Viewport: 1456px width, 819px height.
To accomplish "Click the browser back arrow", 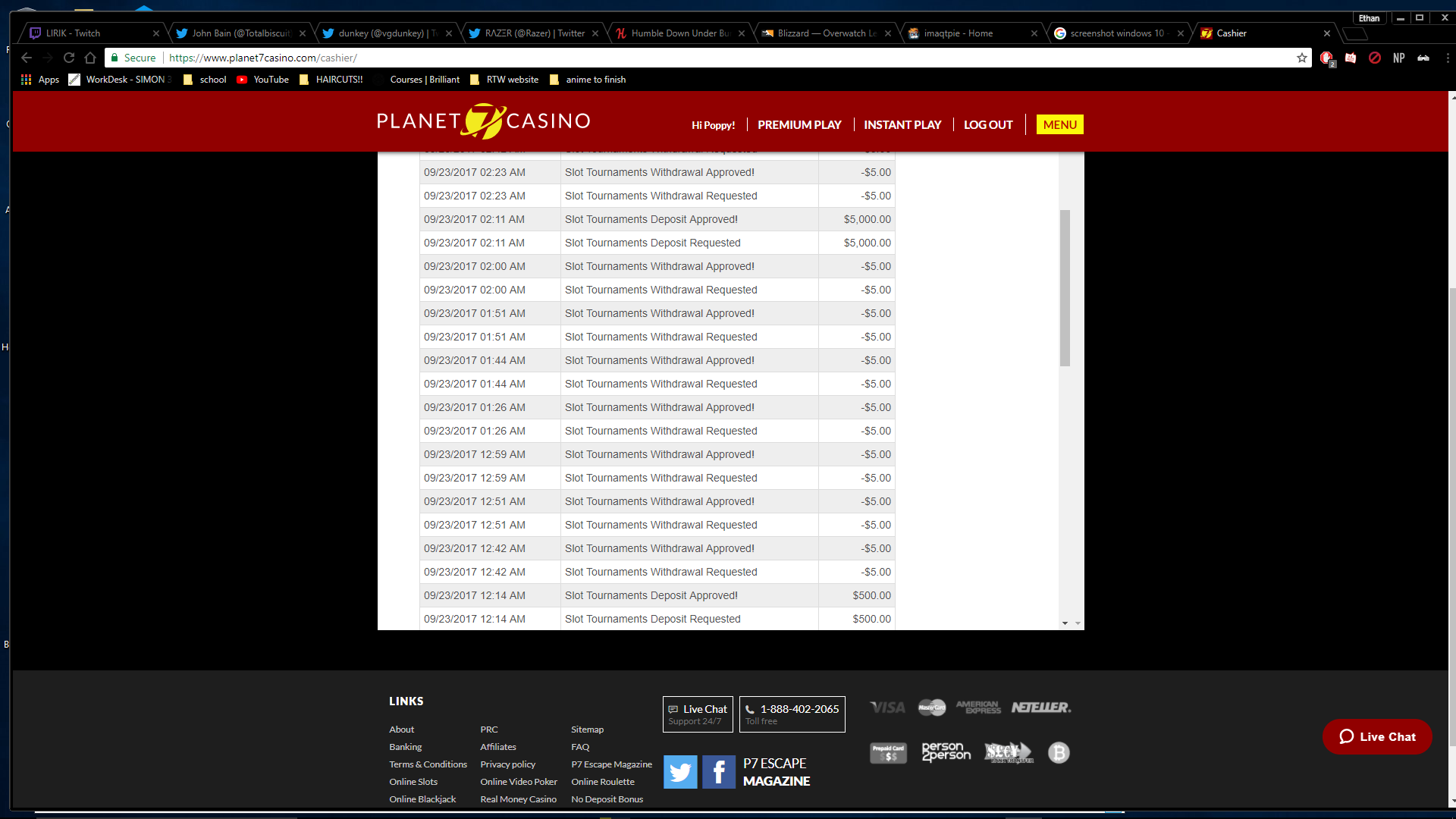I will click(27, 58).
